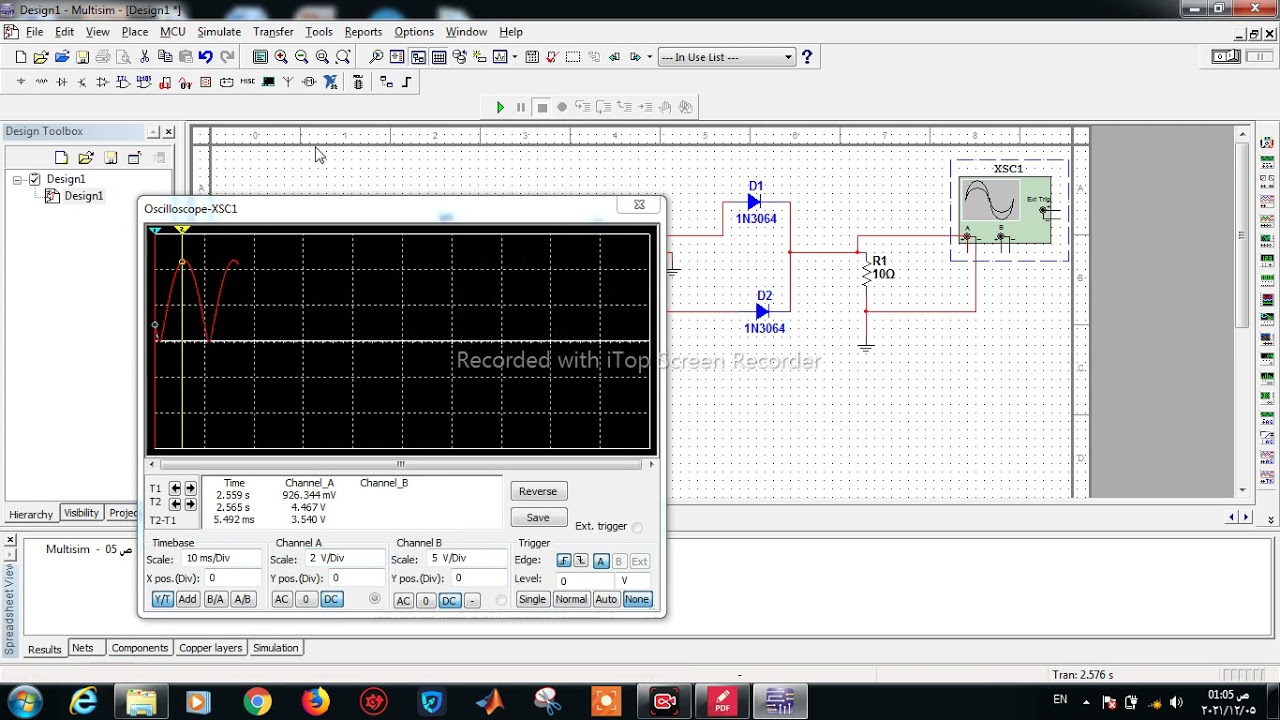Set Channel A coupling to AC
The image size is (1280, 720).
281,599
